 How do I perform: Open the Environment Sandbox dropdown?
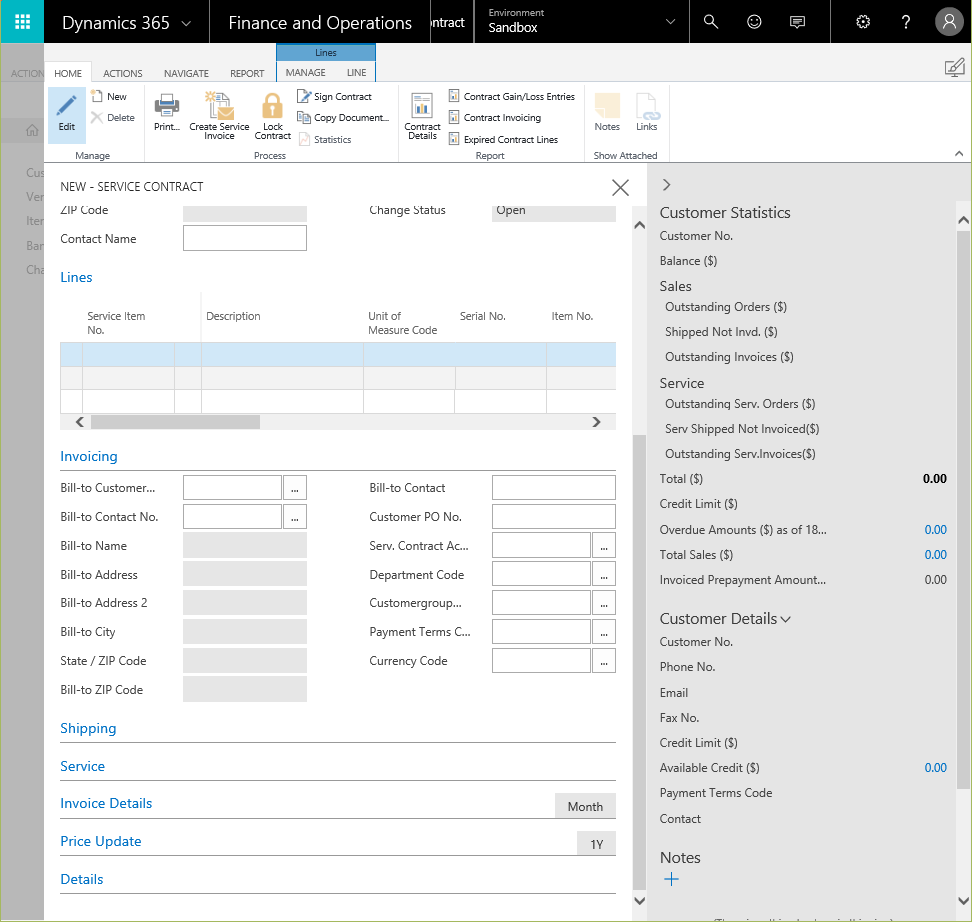670,22
